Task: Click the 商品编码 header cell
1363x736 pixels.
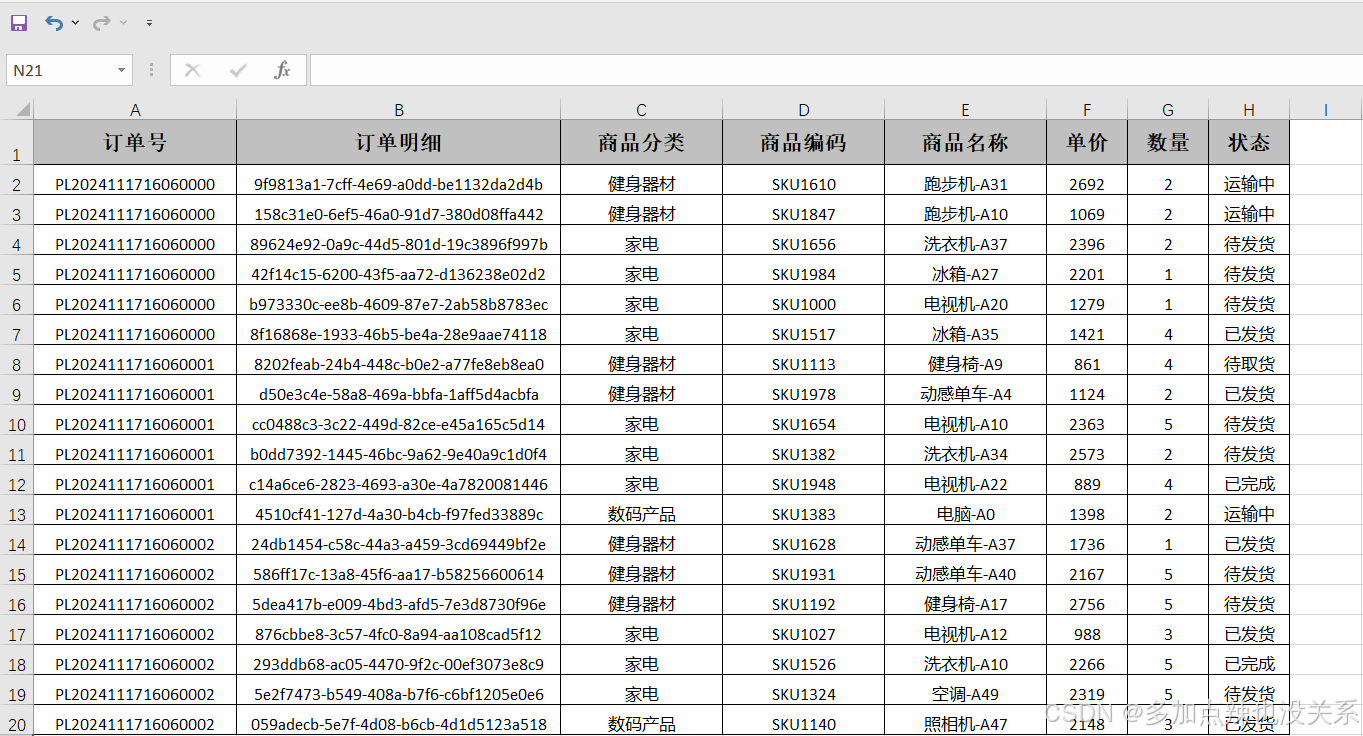Action: (x=803, y=143)
